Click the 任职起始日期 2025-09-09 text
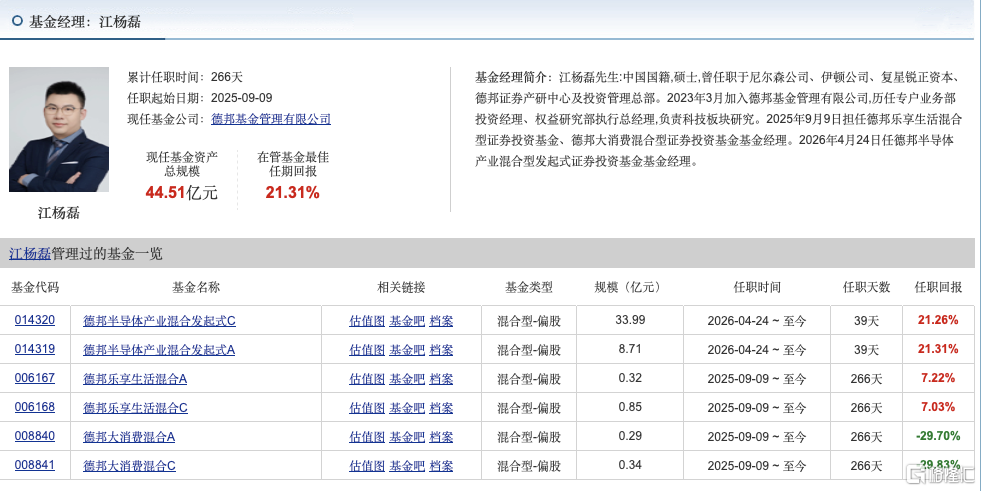The width and height of the screenshot is (981, 491). point(200,98)
